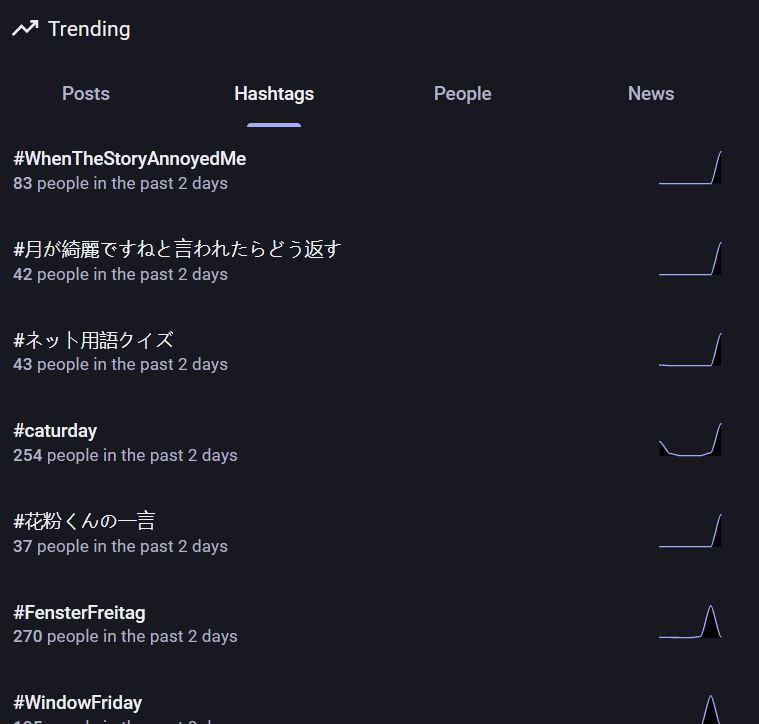Screen dimensions: 759x724
Task: Click the Trending arrow icon in header
Action: (x=25, y=29)
